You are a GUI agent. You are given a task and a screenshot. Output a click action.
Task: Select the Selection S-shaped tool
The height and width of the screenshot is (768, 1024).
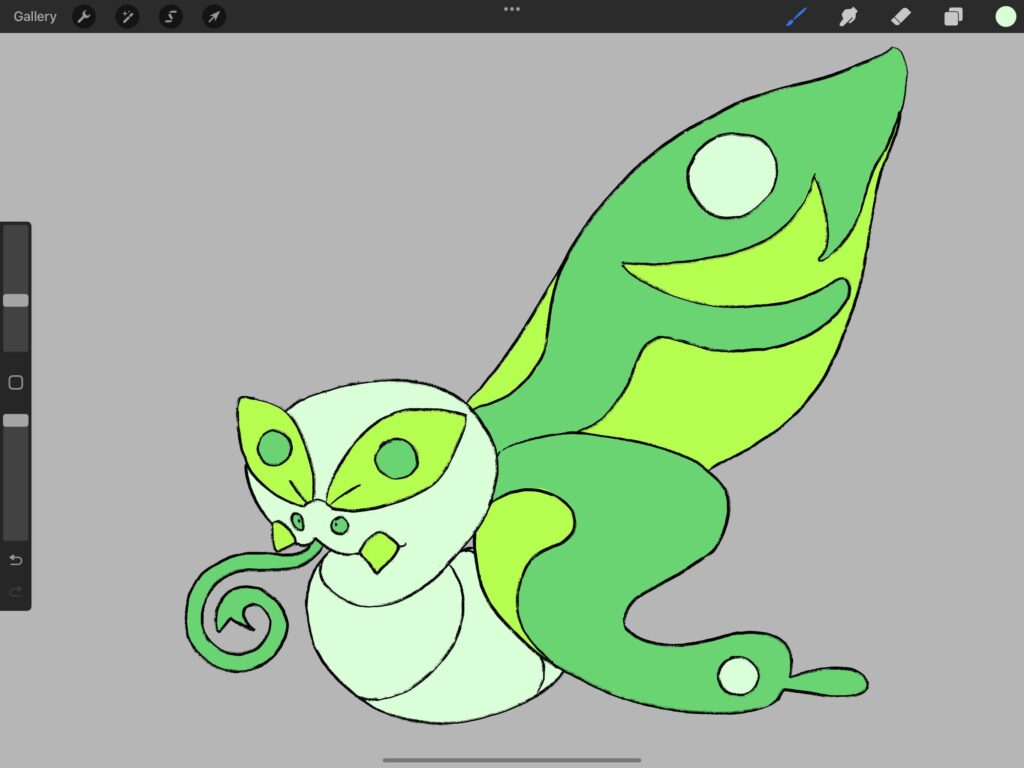click(170, 16)
